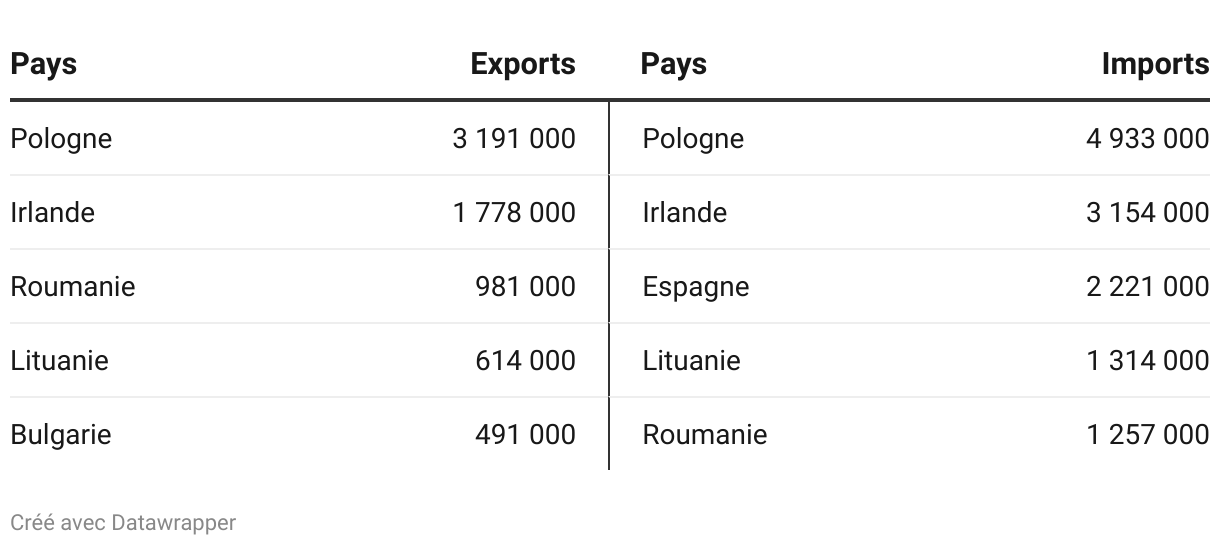The image size is (1220, 546).
Task: Select the left Pays column header
Action: (x=44, y=65)
